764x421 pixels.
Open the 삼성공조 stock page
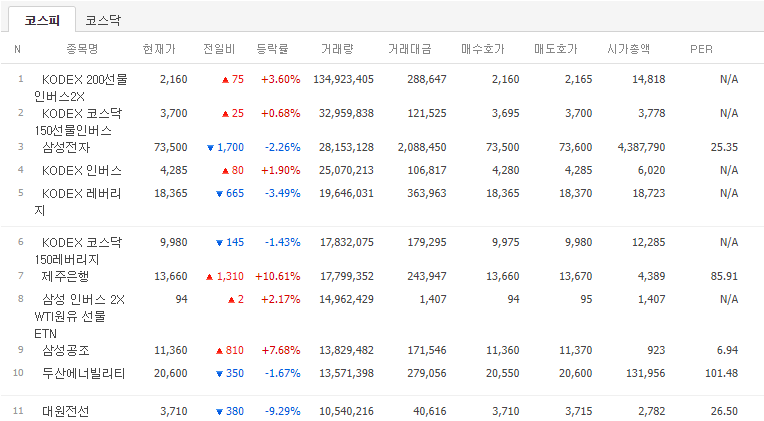point(66,350)
